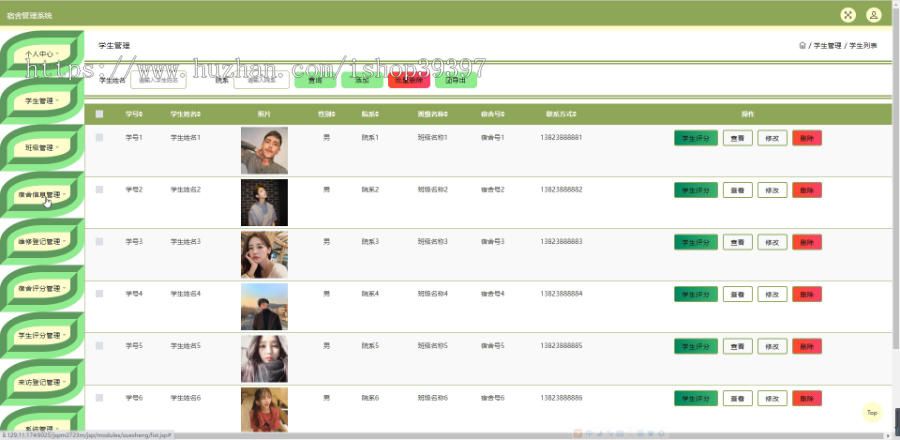This screenshot has height=440, width=900.
Task: Click the horizontal scrollbar at the bottom
Action: [x=448, y=436]
